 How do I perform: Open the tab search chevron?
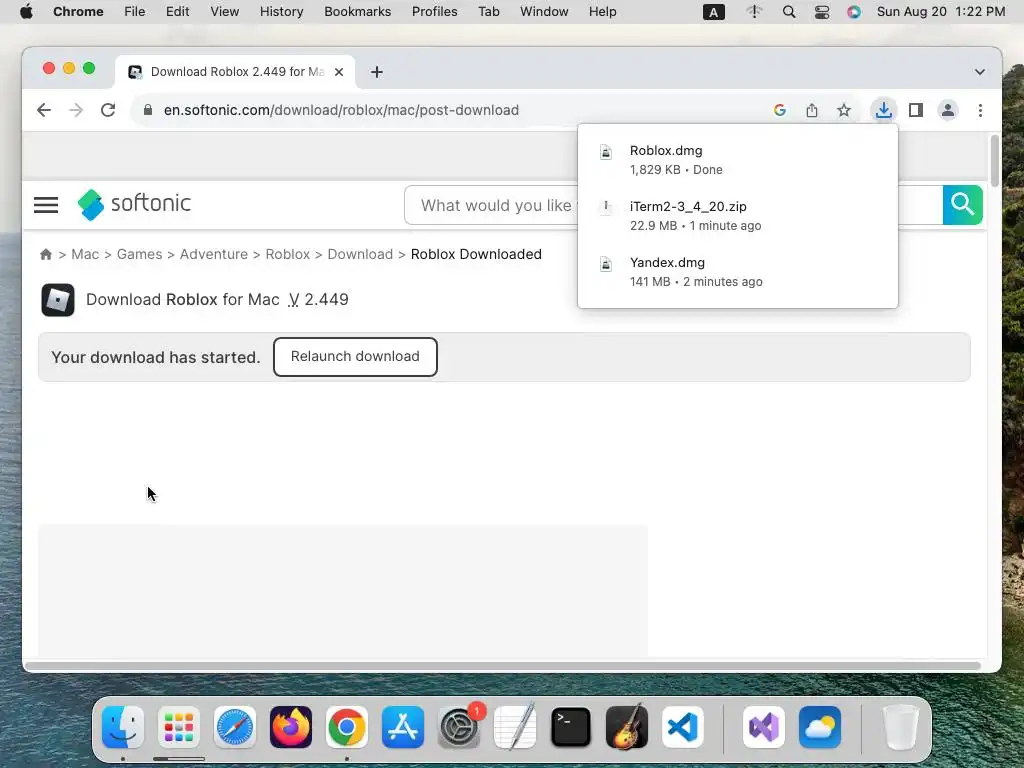980,72
